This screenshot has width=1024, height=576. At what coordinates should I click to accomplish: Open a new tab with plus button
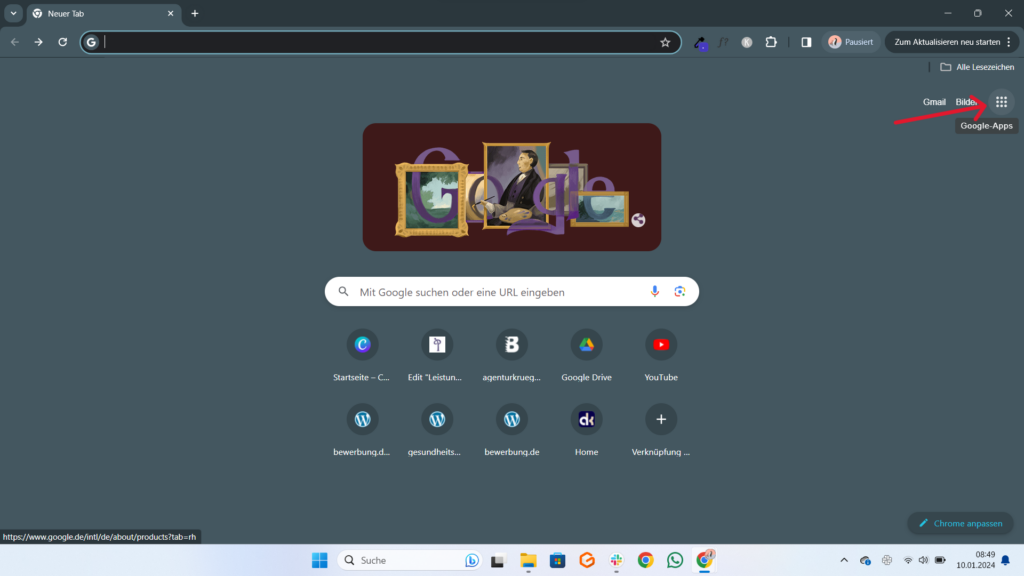(195, 13)
